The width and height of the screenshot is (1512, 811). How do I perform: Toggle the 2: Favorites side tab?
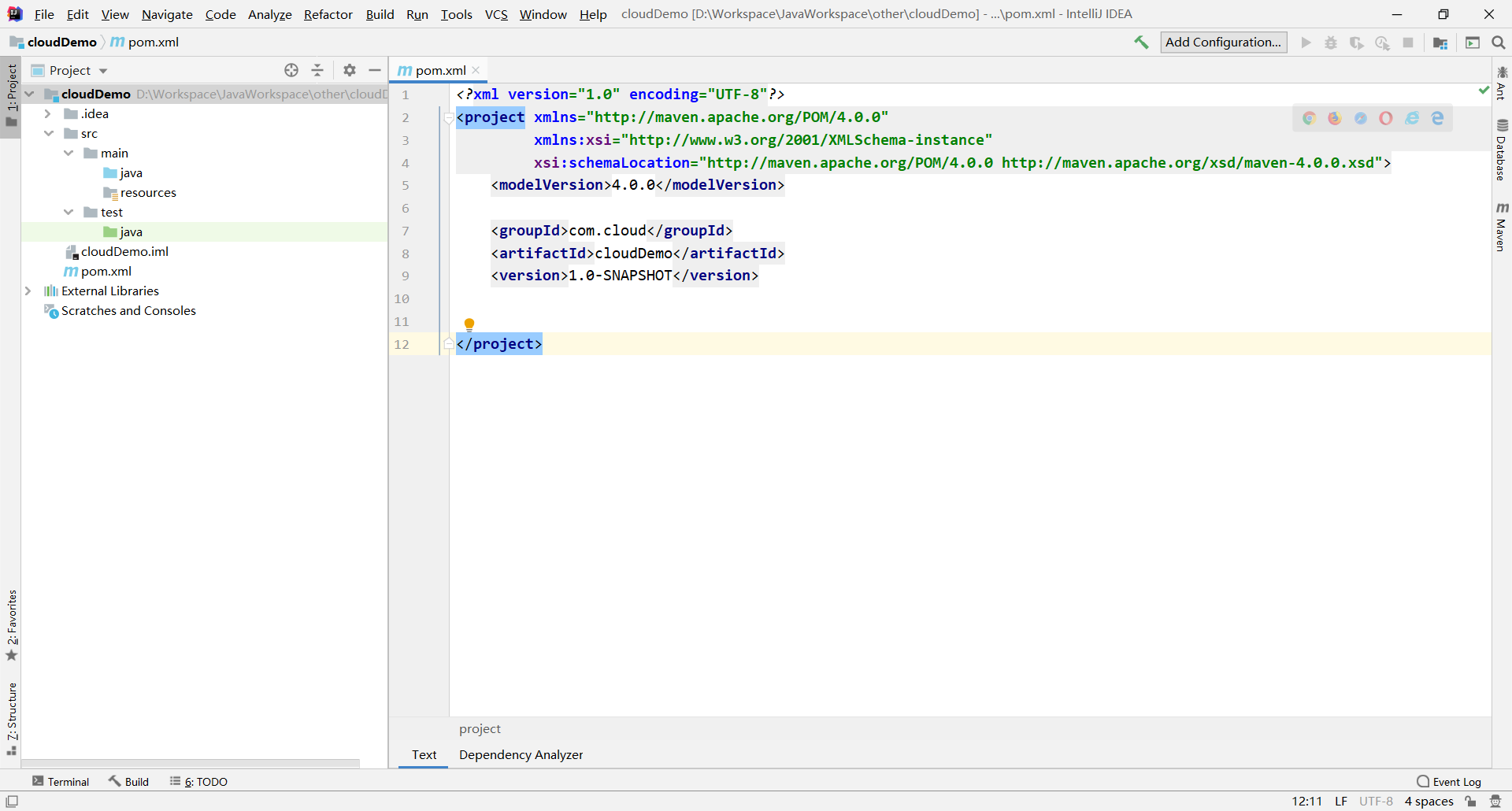point(11,625)
